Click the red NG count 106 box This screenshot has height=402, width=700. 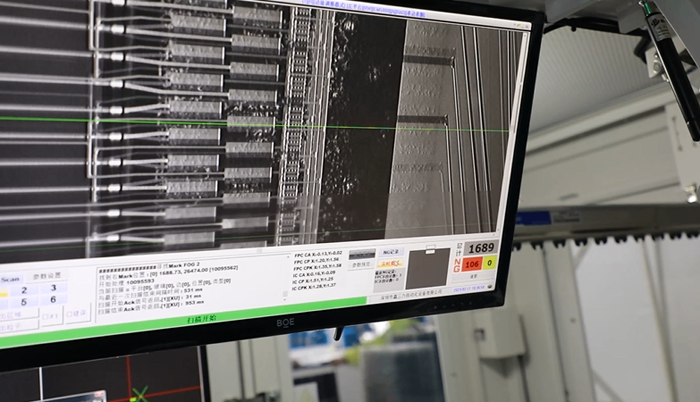[471, 263]
